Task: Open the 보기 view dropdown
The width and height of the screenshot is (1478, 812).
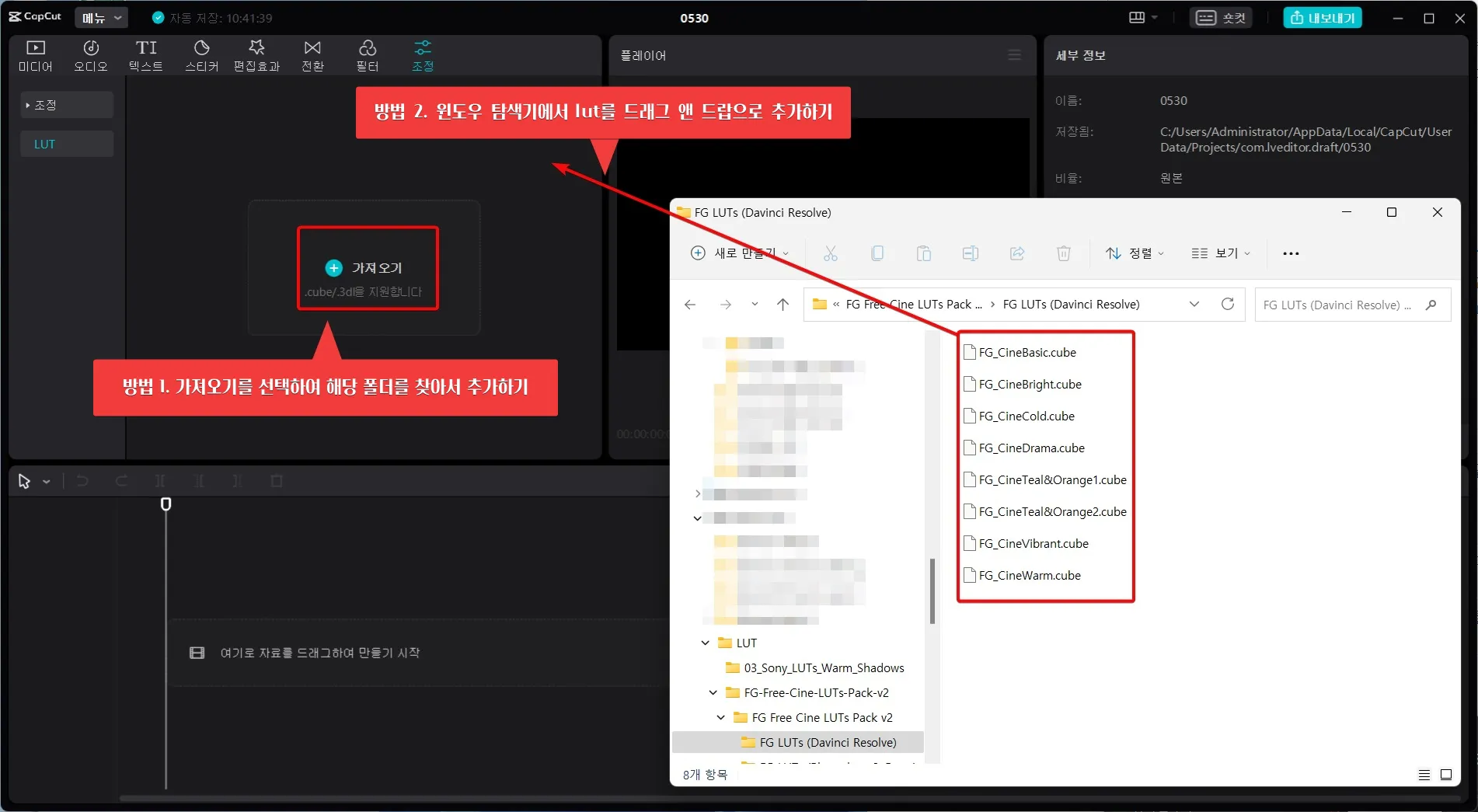Action: coord(1221,253)
